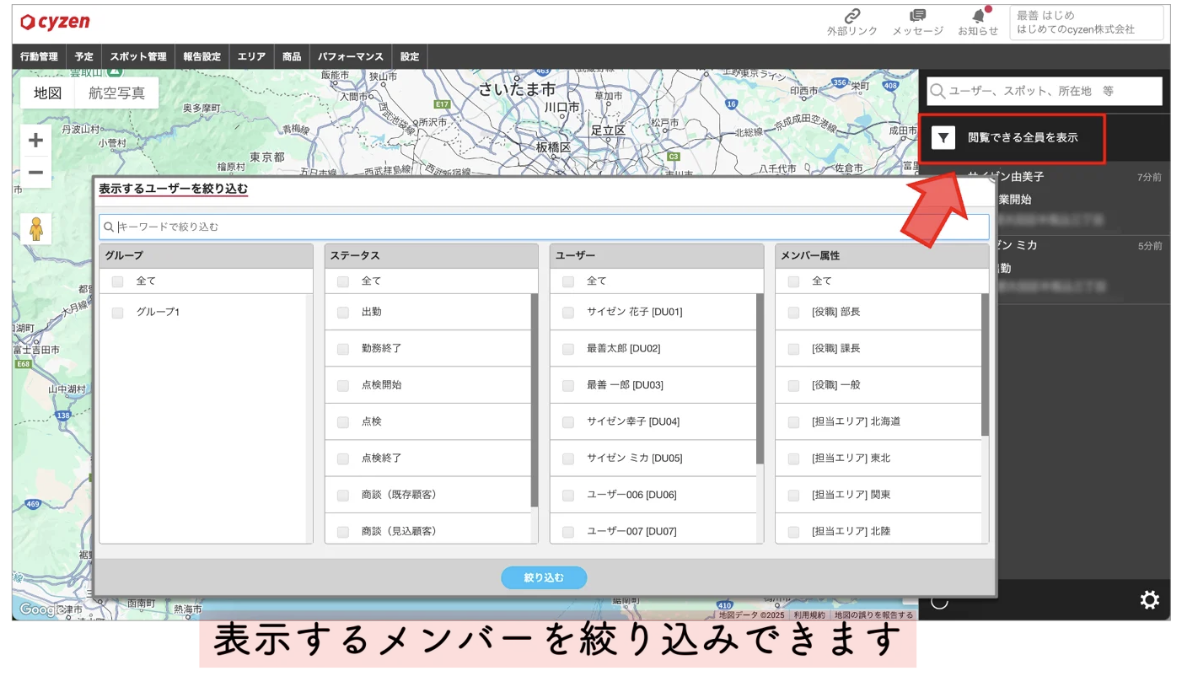Viewport: 1186px width, 678px height.
Task: Click the magnifier icon in the keyword filter field
Action: click(108, 227)
